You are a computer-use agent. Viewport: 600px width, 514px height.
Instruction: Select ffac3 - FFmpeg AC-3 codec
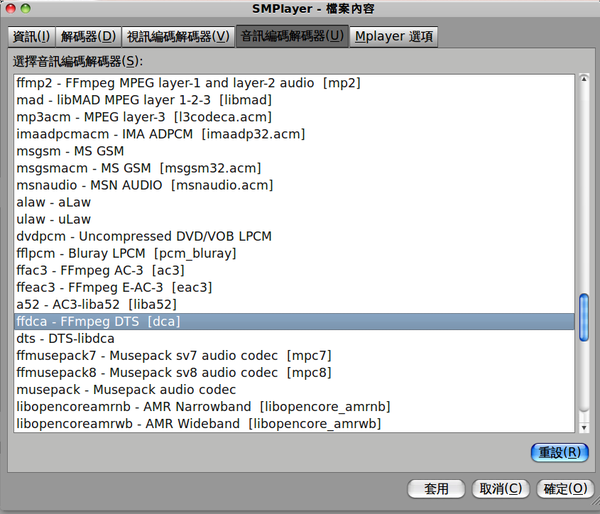294,270
